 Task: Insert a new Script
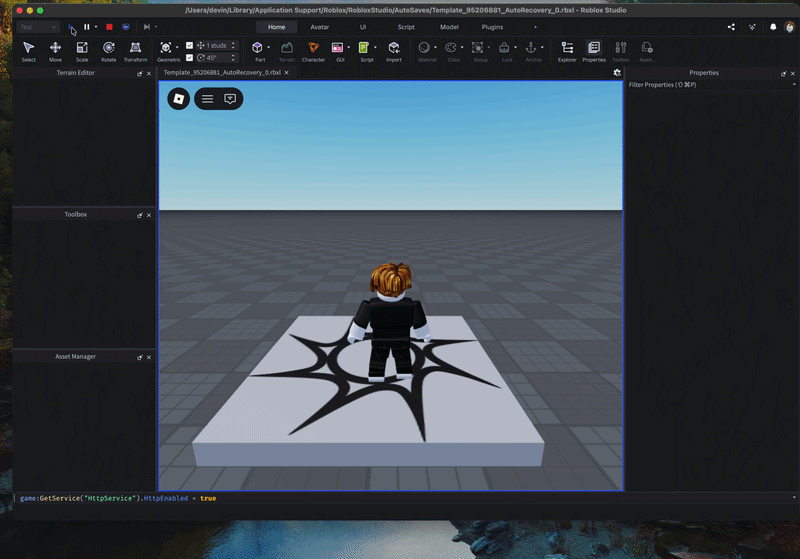[x=364, y=48]
